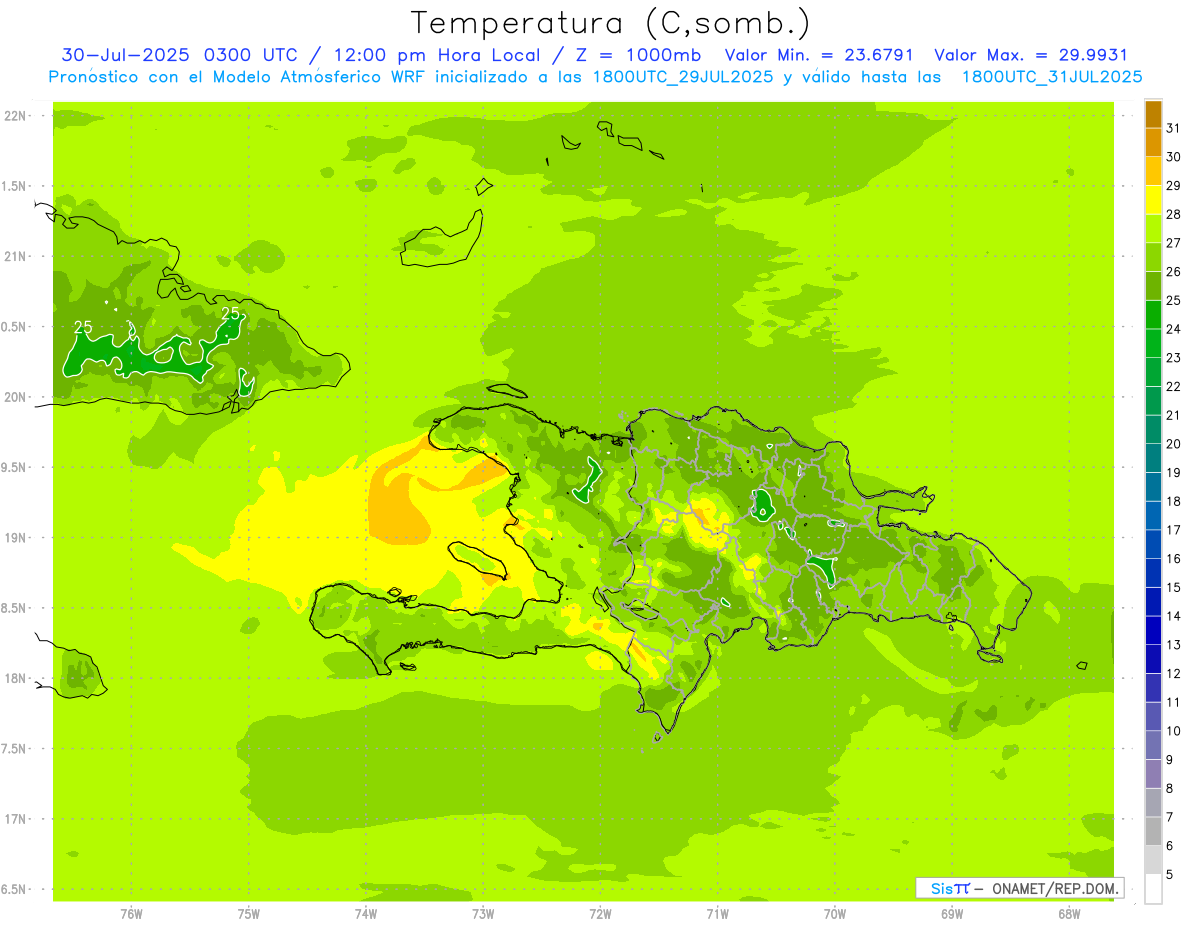This screenshot has width=1200, height=927.
Task: Click the Gonâve island outline west of Haiti
Action: 479,561
